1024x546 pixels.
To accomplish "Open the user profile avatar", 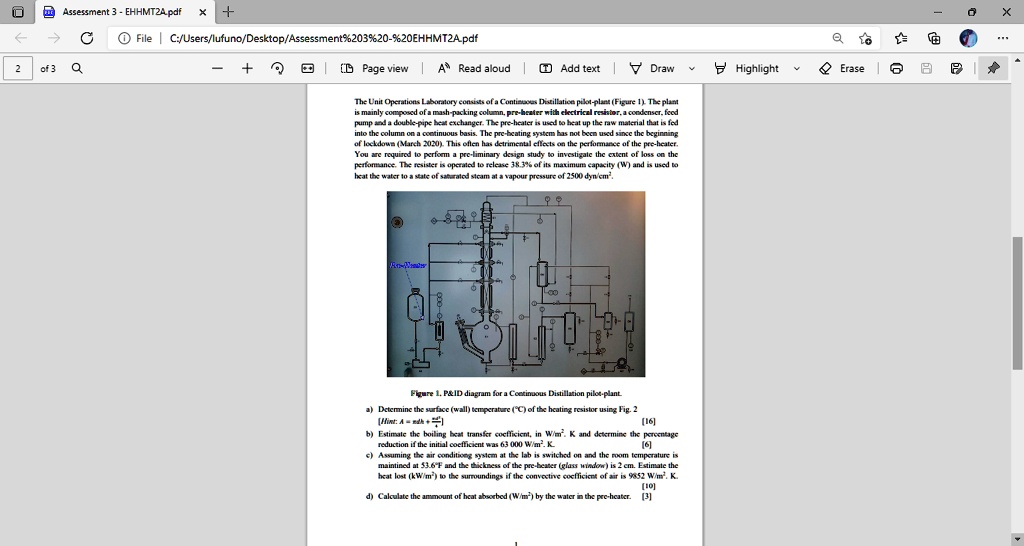I will 968,38.
